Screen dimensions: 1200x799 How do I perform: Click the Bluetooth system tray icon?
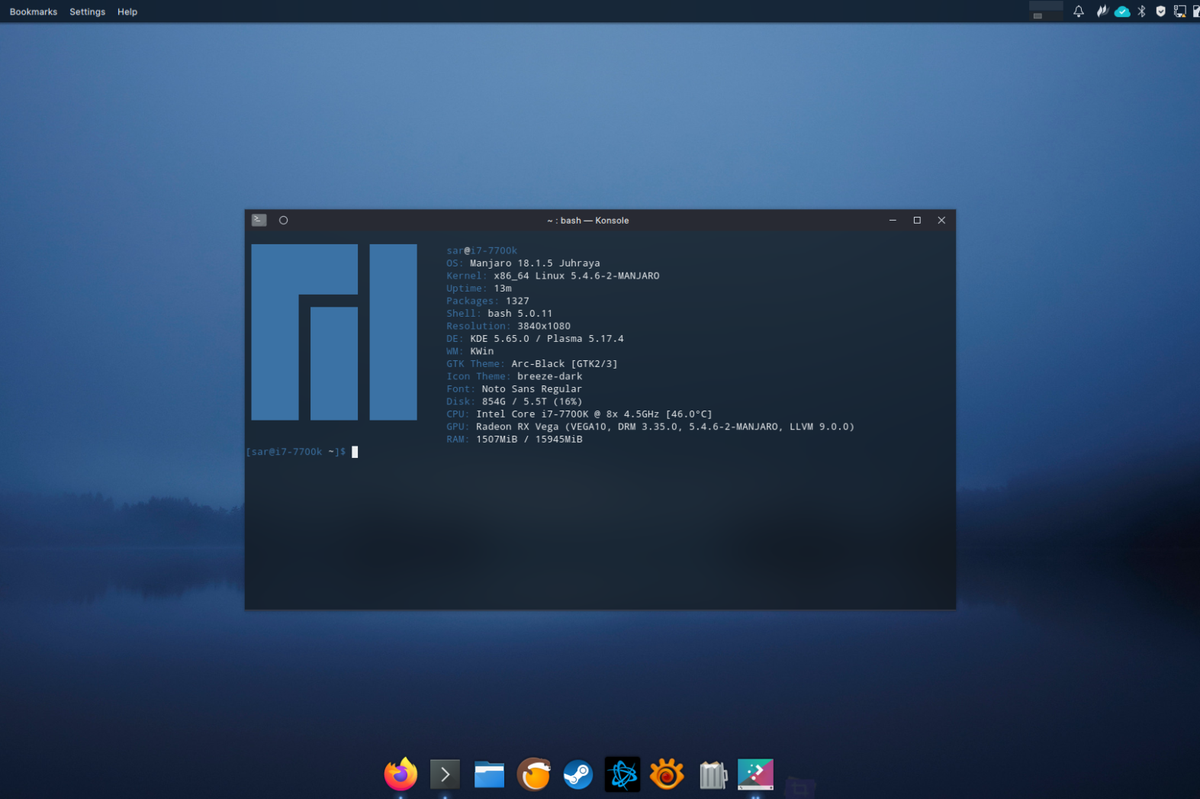pyautogui.click(x=1141, y=11)
